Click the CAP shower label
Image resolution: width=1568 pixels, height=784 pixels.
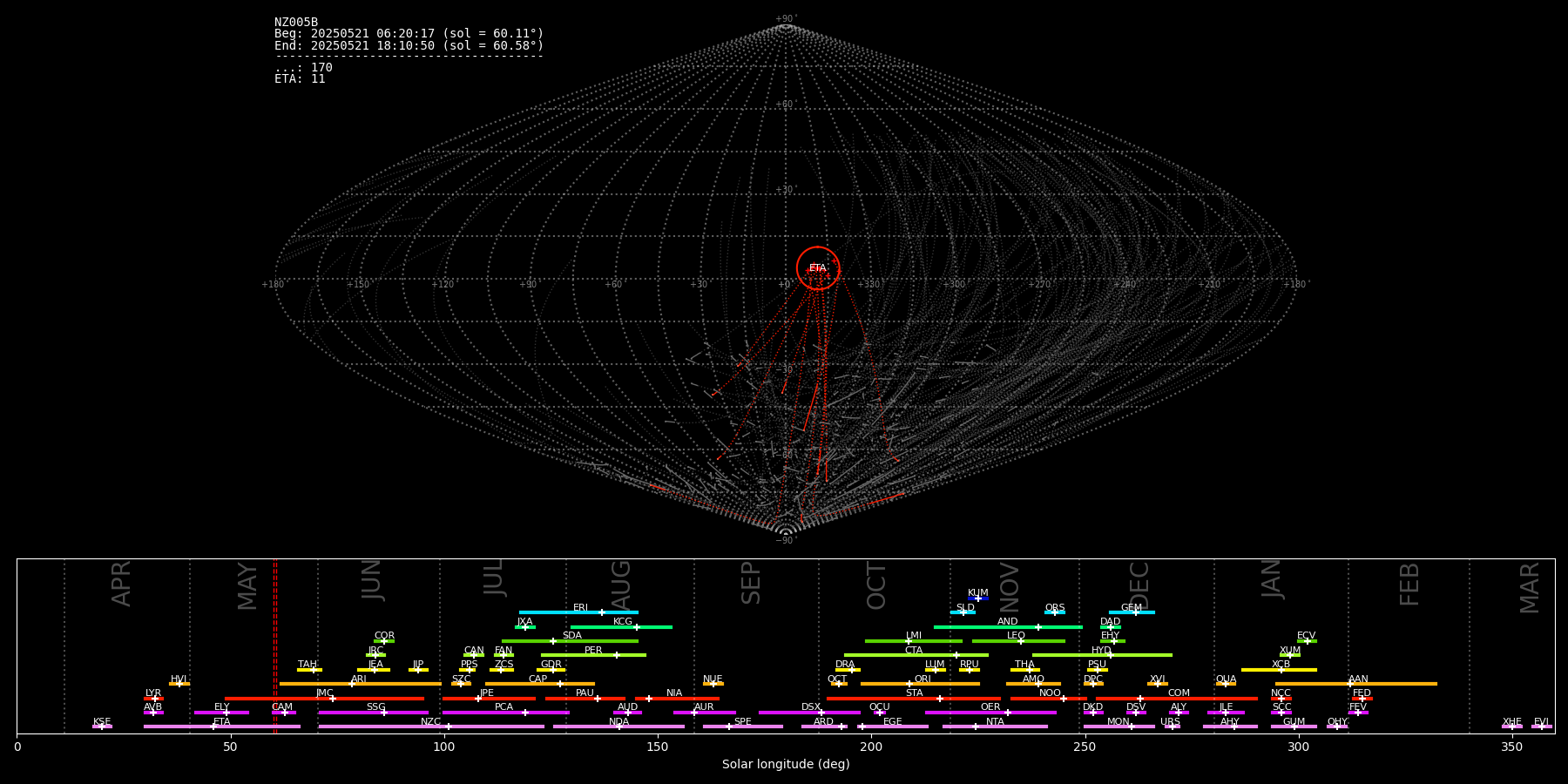click(538, 679)
